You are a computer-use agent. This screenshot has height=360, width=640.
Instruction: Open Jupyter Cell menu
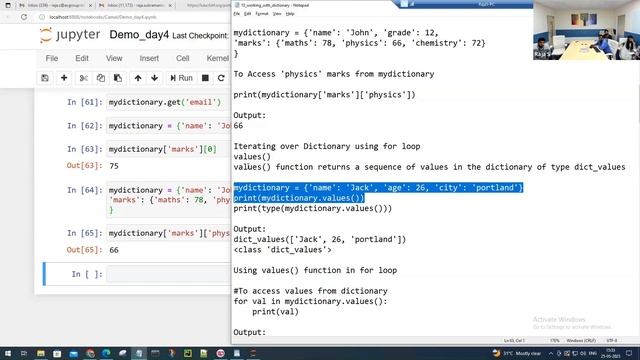pyautogui.click(x=182, y=58)
